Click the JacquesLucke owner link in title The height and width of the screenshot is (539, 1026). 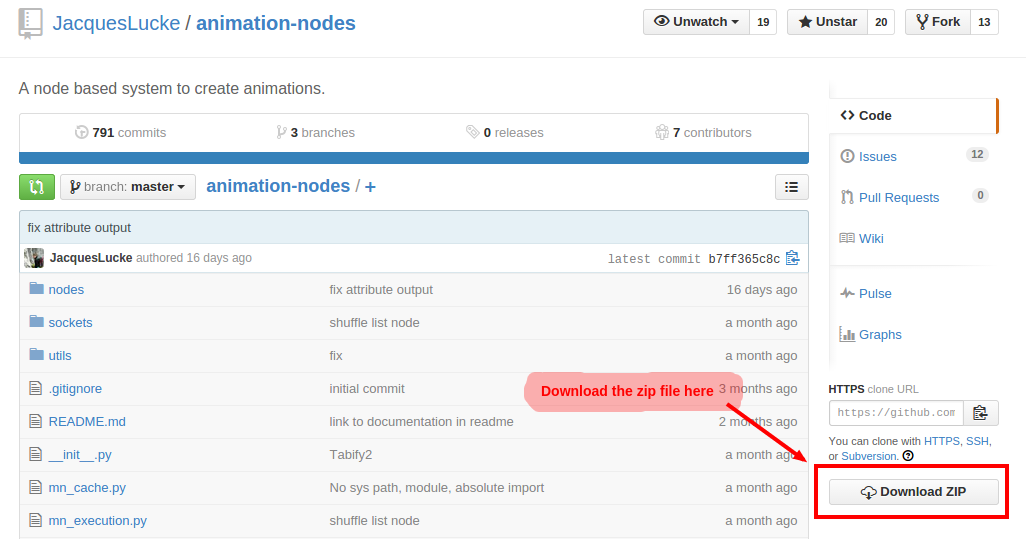pyautogui.click(x=116, y=23)
